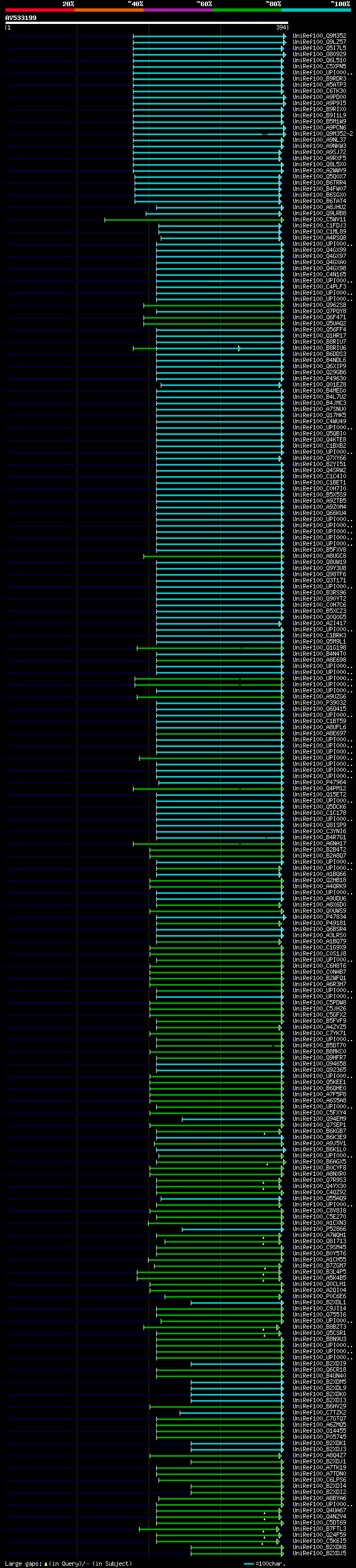Click the green alignment bar for C5WV11

[194, 220]
